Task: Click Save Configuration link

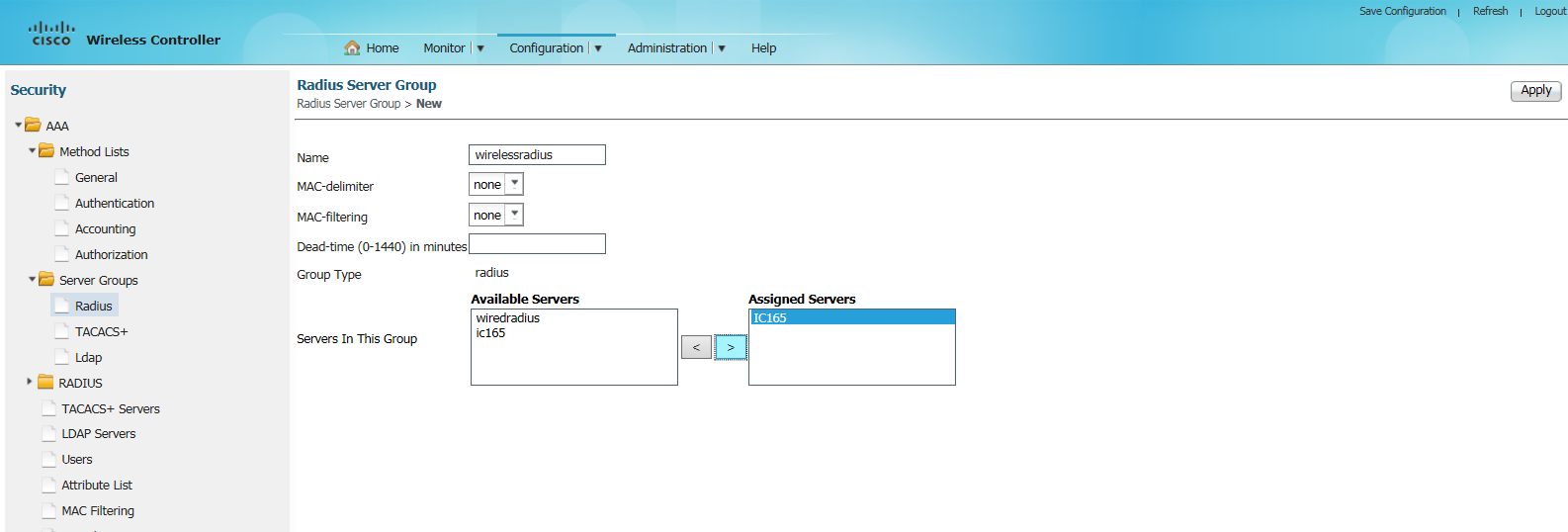Action: pos(1402,11)
